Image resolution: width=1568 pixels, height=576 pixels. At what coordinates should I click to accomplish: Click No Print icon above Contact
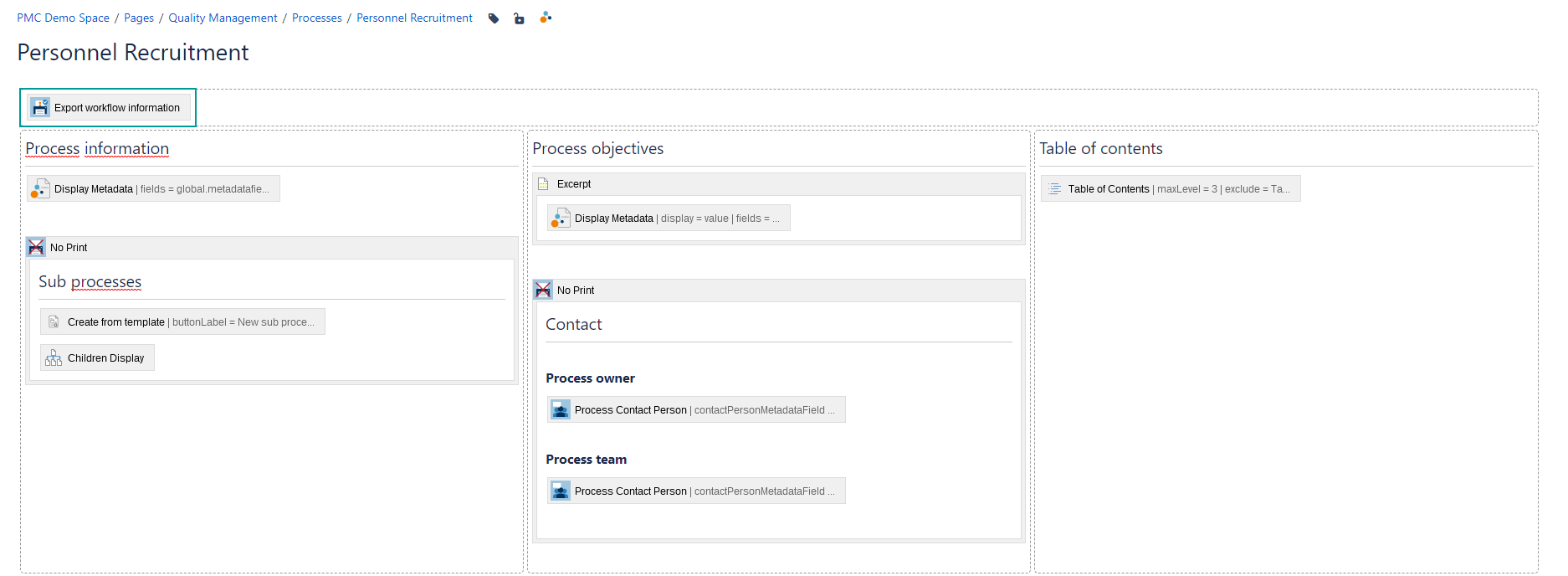point(543,290)
